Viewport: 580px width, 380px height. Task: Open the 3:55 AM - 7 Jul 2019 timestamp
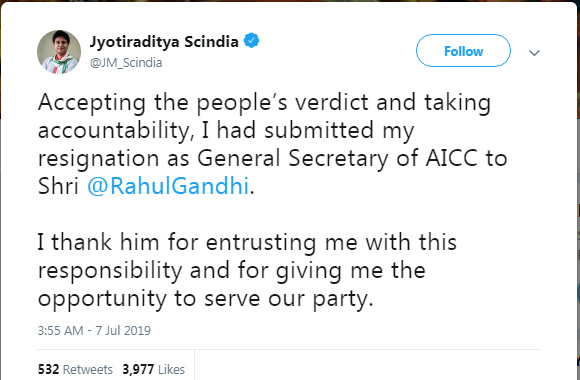pos(94,330)
